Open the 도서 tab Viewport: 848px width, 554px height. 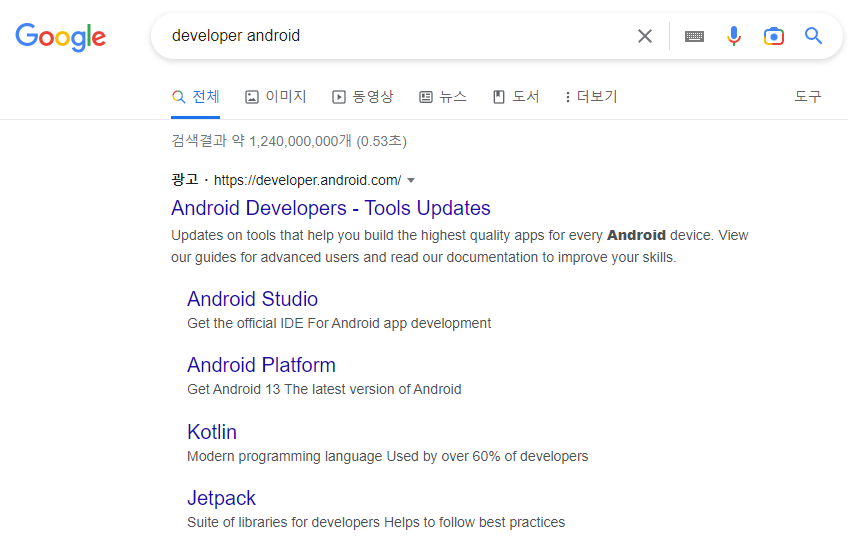516,97
